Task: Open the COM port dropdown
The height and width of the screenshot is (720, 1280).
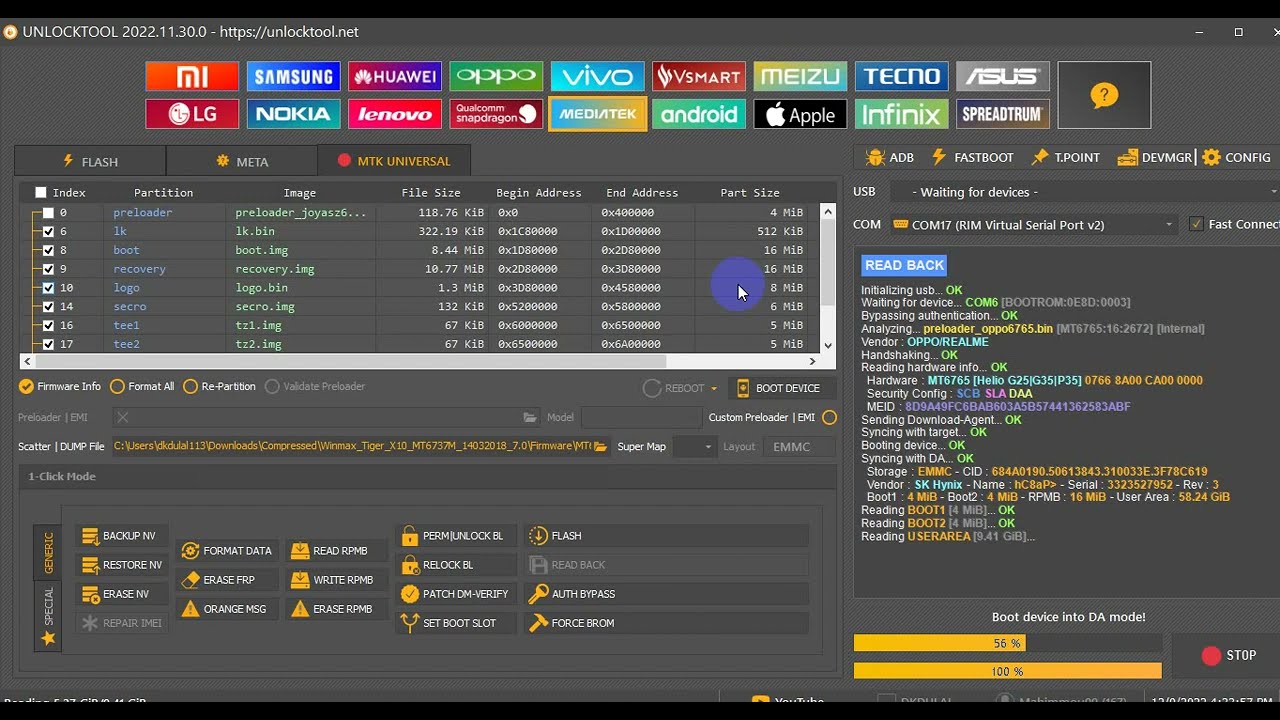Action: coord(1034,224)
